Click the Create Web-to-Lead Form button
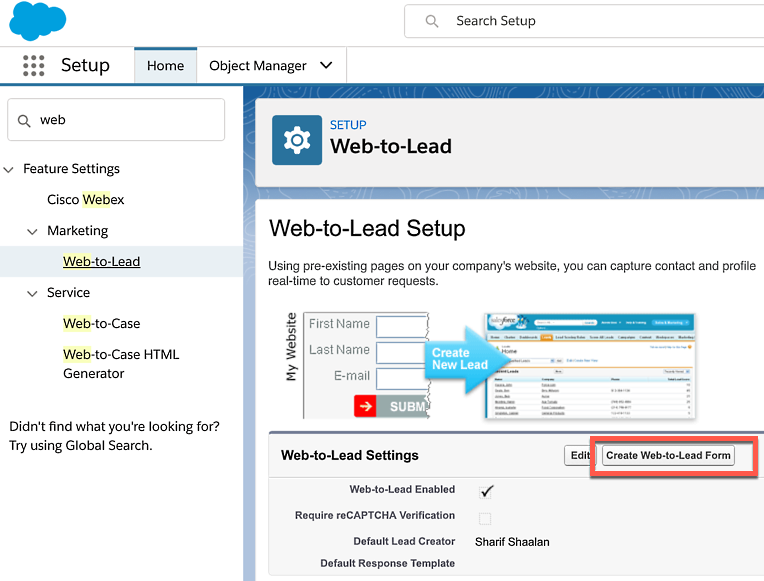This screenshot has height=581, width=764. click(x=668, y=456)
